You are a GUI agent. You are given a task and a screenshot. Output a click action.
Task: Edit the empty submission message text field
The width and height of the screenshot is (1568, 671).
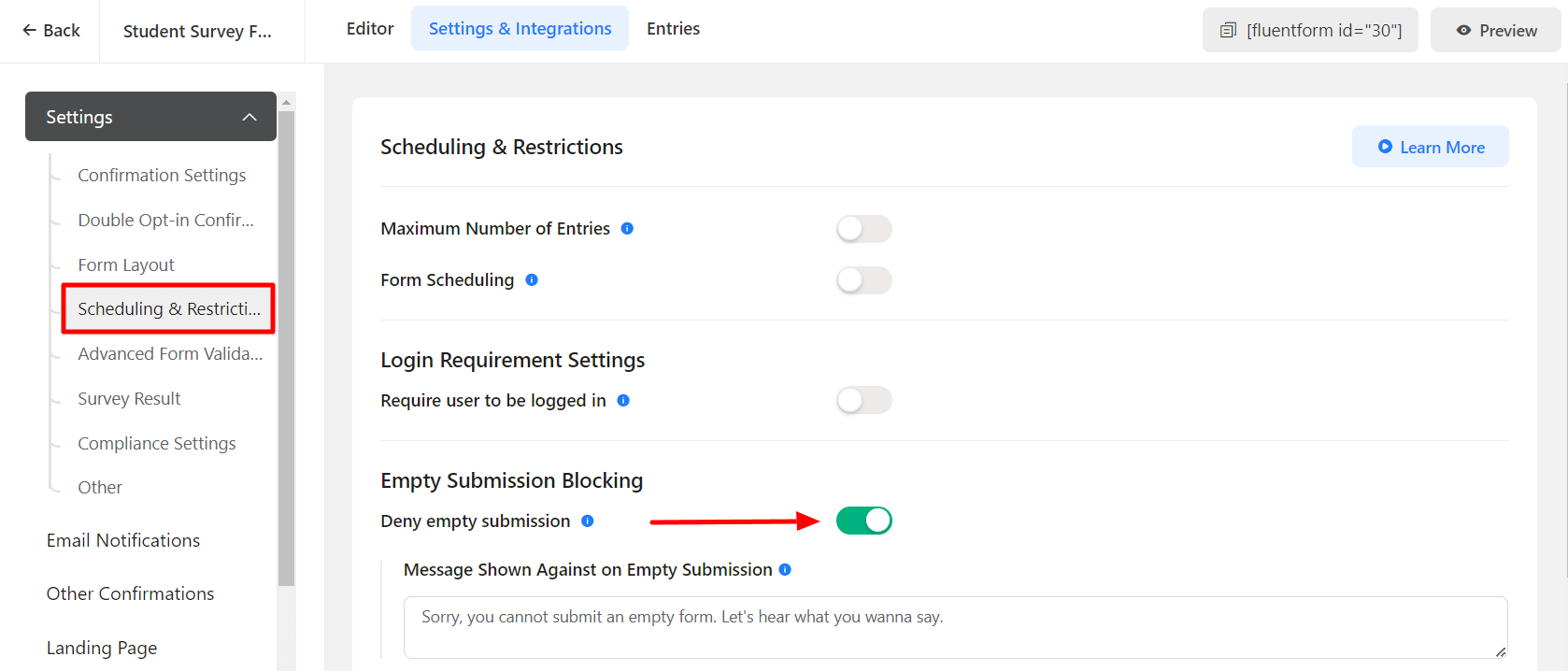coord(954,627)
